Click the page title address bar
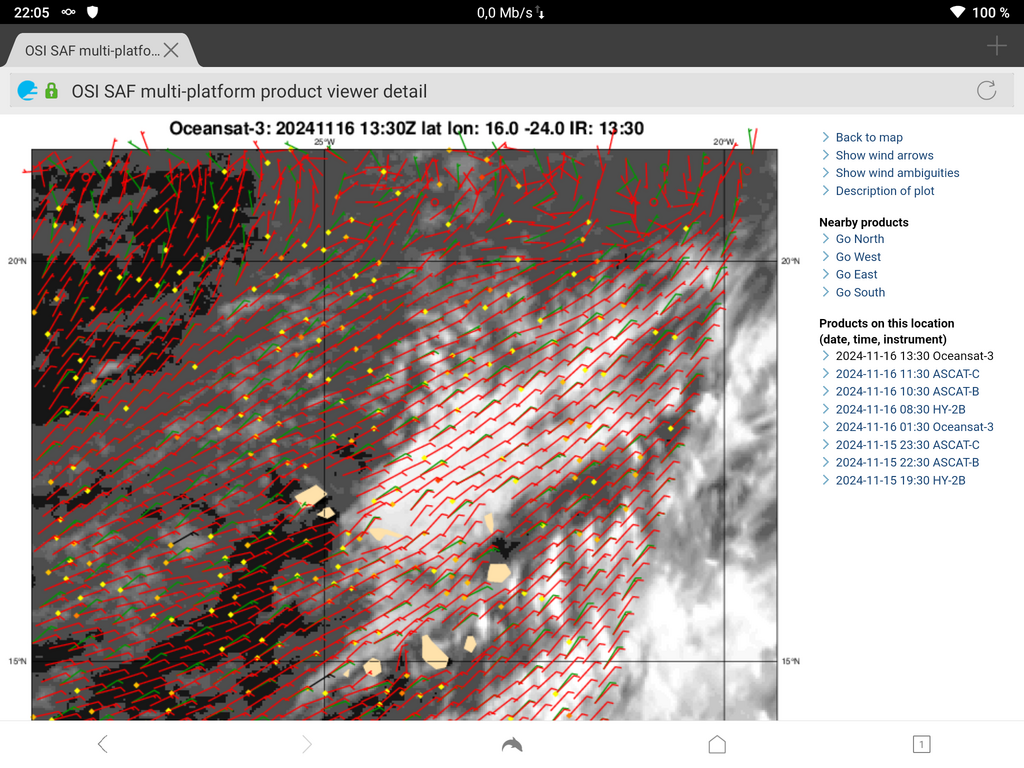The width and height of the screenshot is (1024, 768). 511,91
